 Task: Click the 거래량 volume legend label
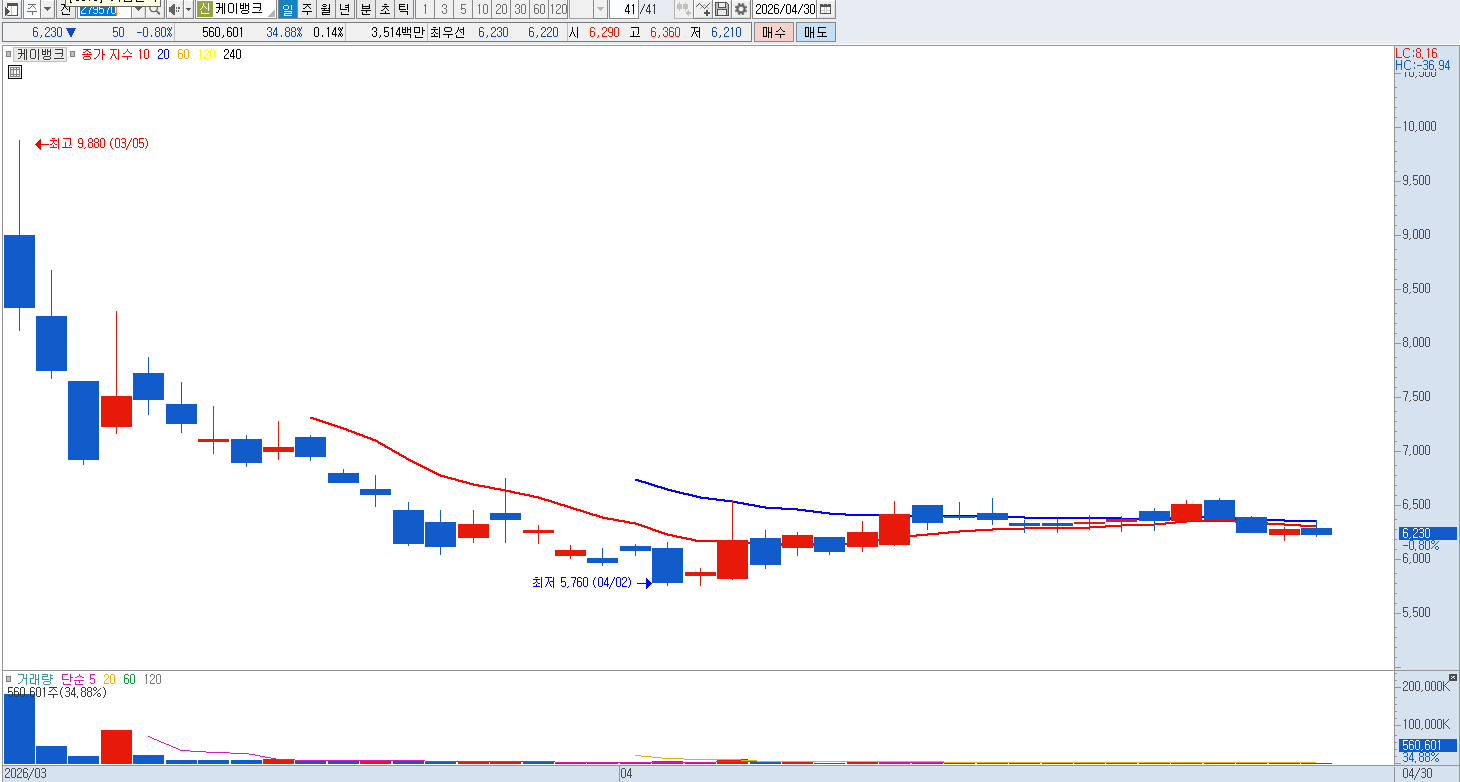click(35, 679)
